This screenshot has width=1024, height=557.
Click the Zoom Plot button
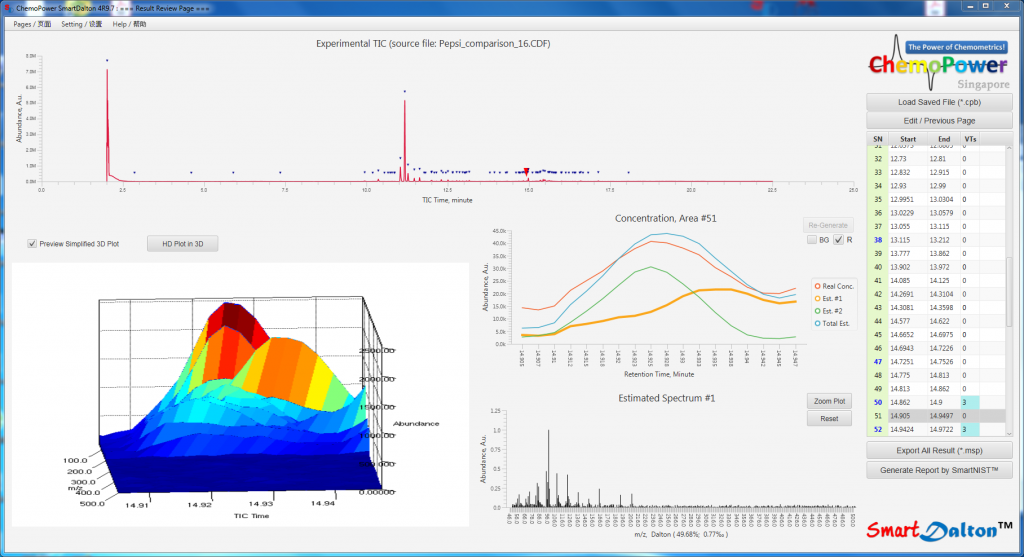829,401
